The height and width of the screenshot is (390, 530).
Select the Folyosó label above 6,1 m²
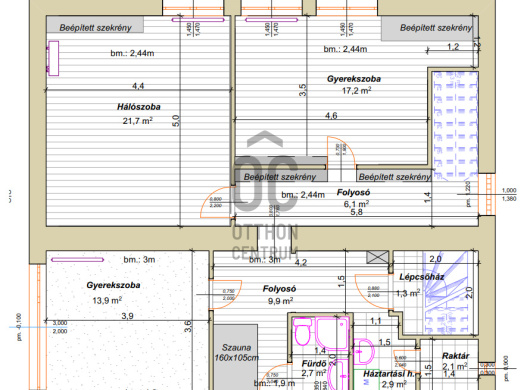click(x=353, y=193)
